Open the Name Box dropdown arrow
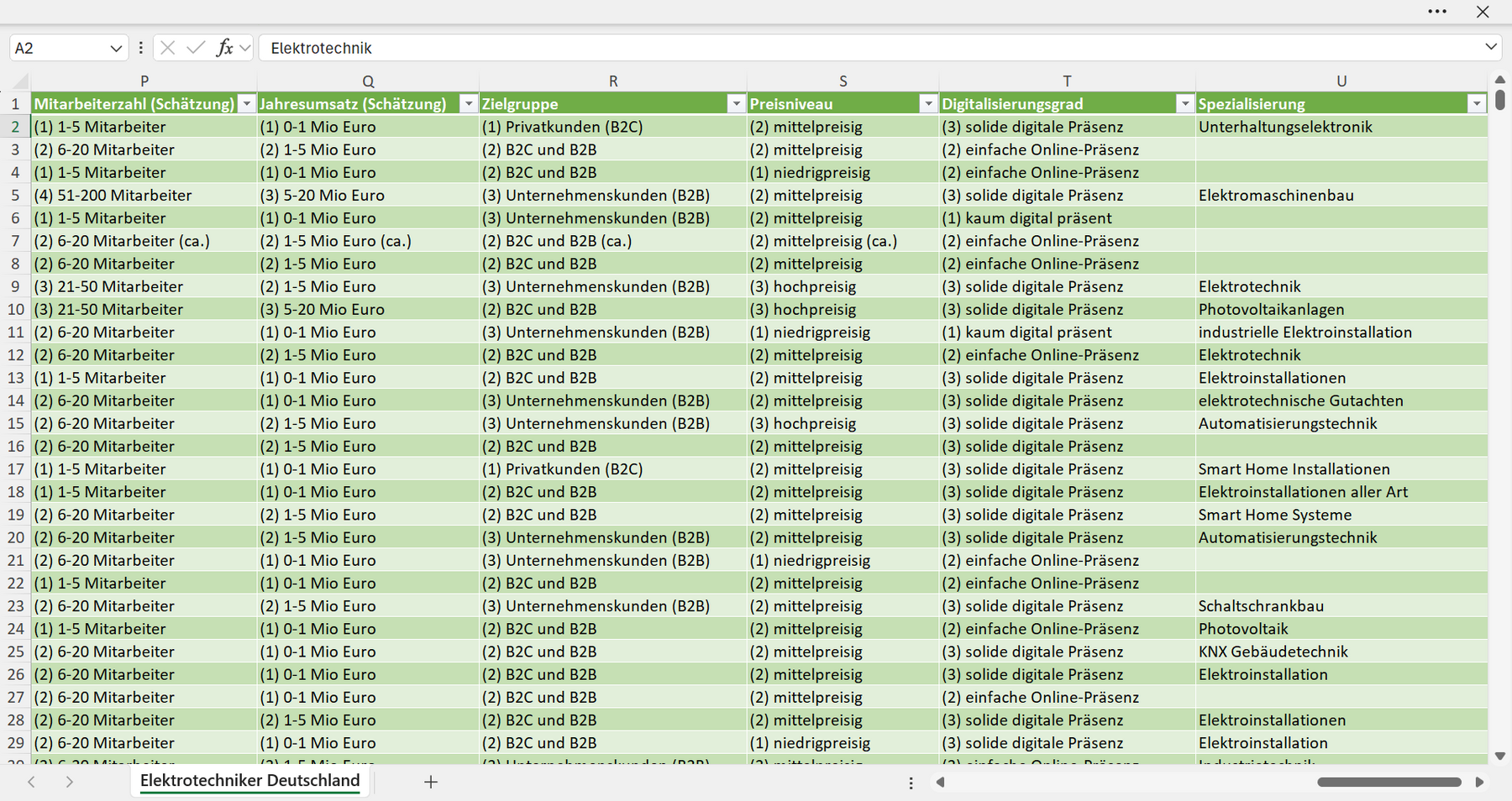1512x801 pixels. (x=116, y=49)
